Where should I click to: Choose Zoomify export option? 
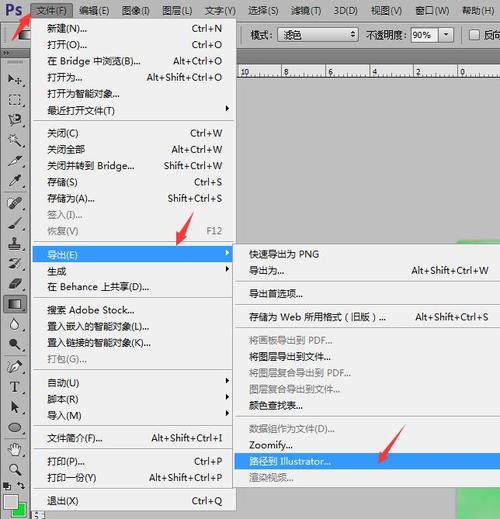pyautogui.click(x=367, y=445)
